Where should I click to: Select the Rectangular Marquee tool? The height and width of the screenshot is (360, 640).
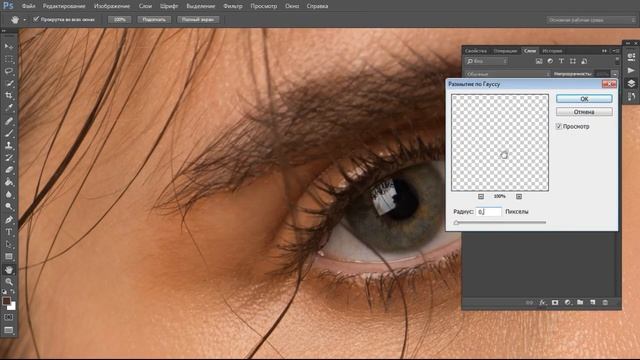pyautogui.click(x=9, y=59)
